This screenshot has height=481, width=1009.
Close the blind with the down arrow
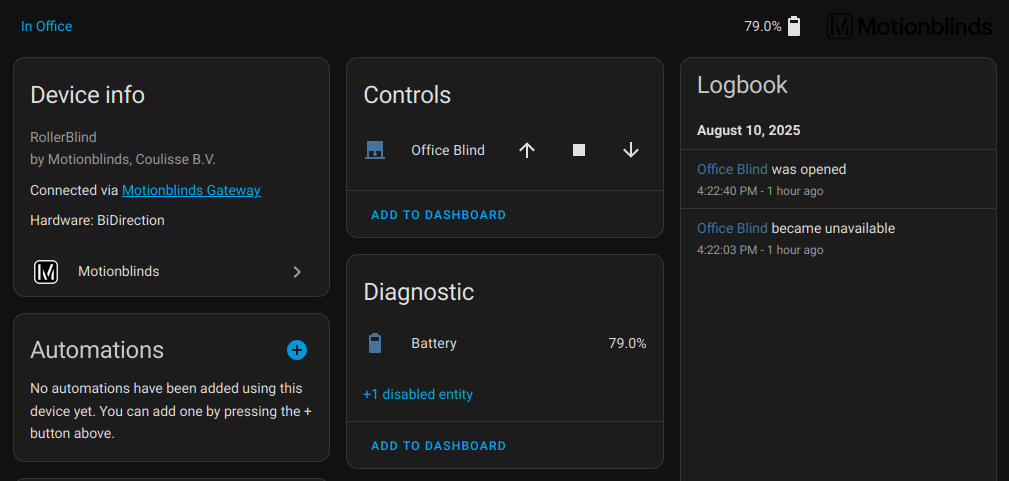631,150
